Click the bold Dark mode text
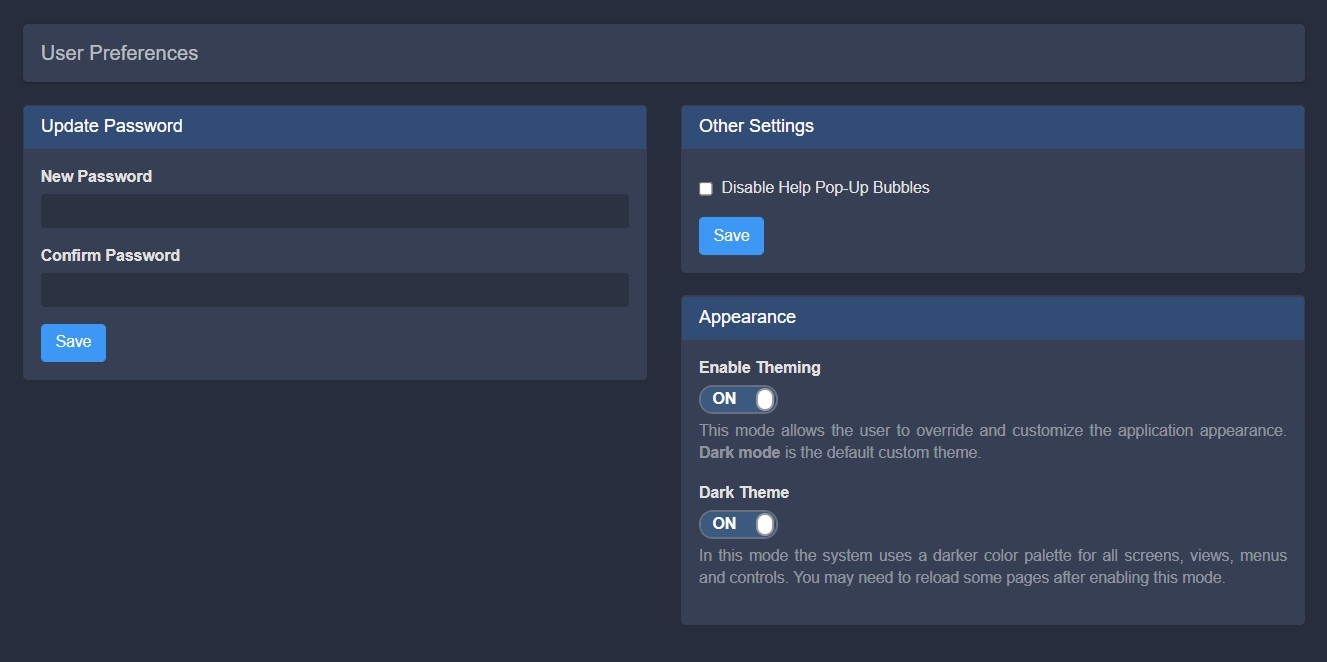 (739, 452)
